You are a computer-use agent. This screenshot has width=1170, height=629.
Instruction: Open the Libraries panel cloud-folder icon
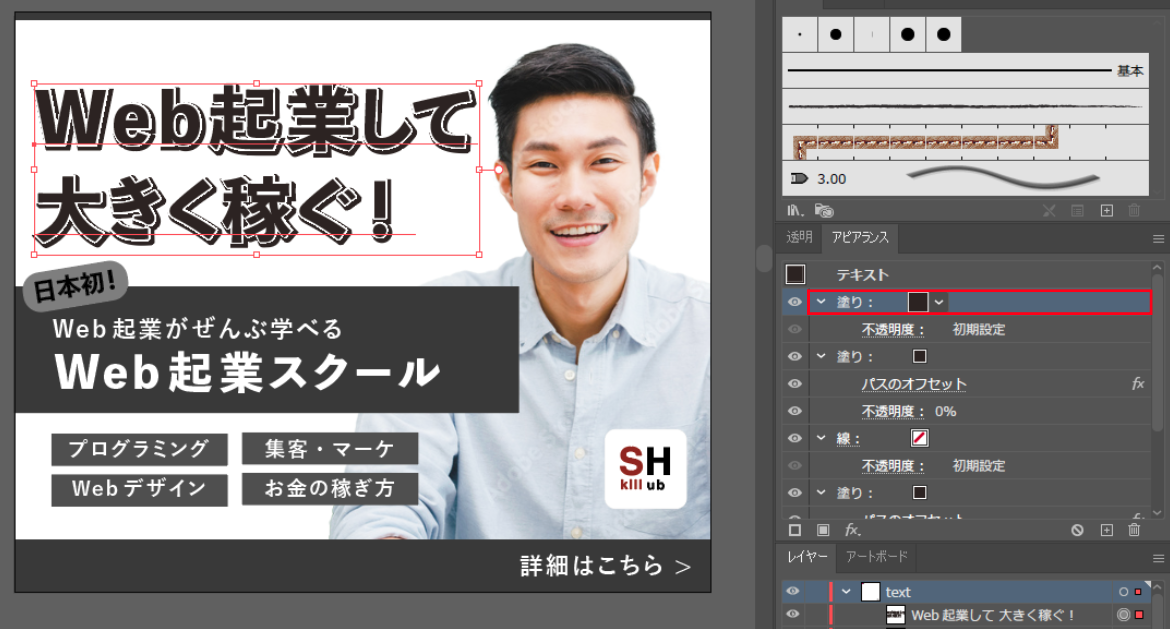[x=824, y=210]
